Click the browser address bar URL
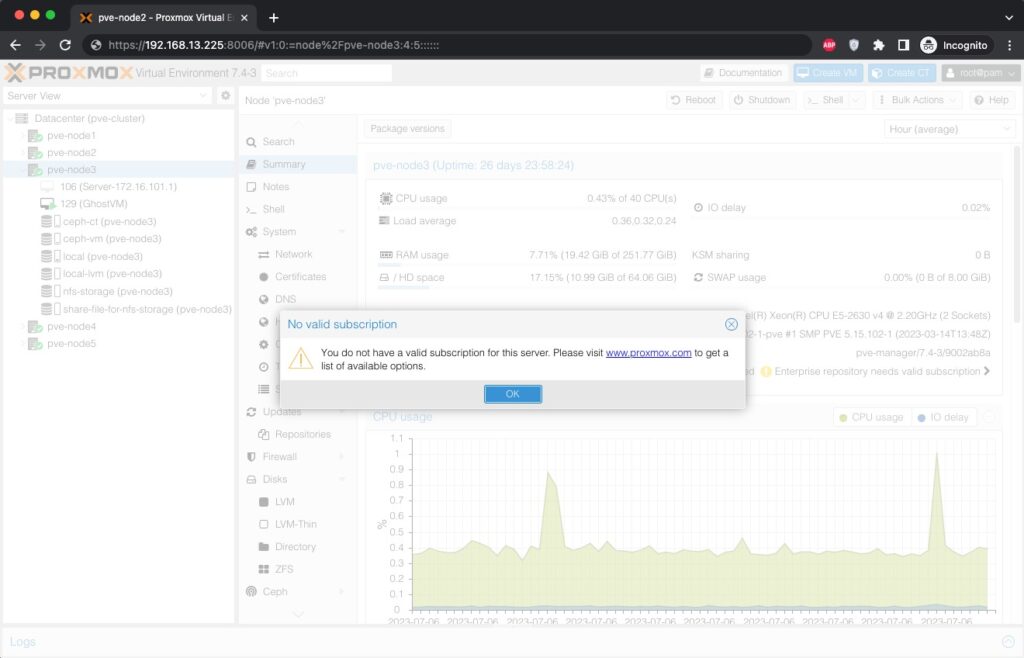This screenshot has height=658, width=1024. pyautogui.click(x=274, y=45)
